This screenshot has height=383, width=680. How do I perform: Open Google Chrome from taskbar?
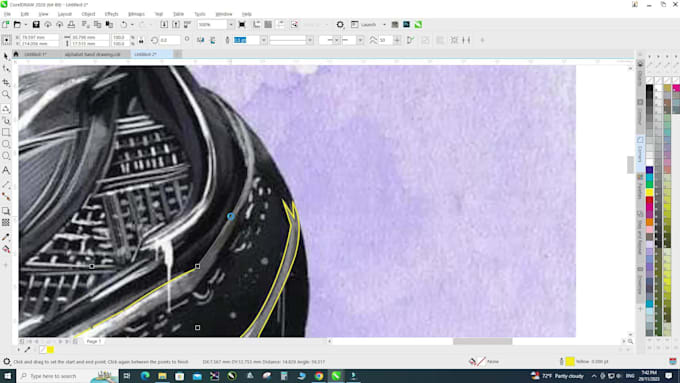tap(319, 376)
